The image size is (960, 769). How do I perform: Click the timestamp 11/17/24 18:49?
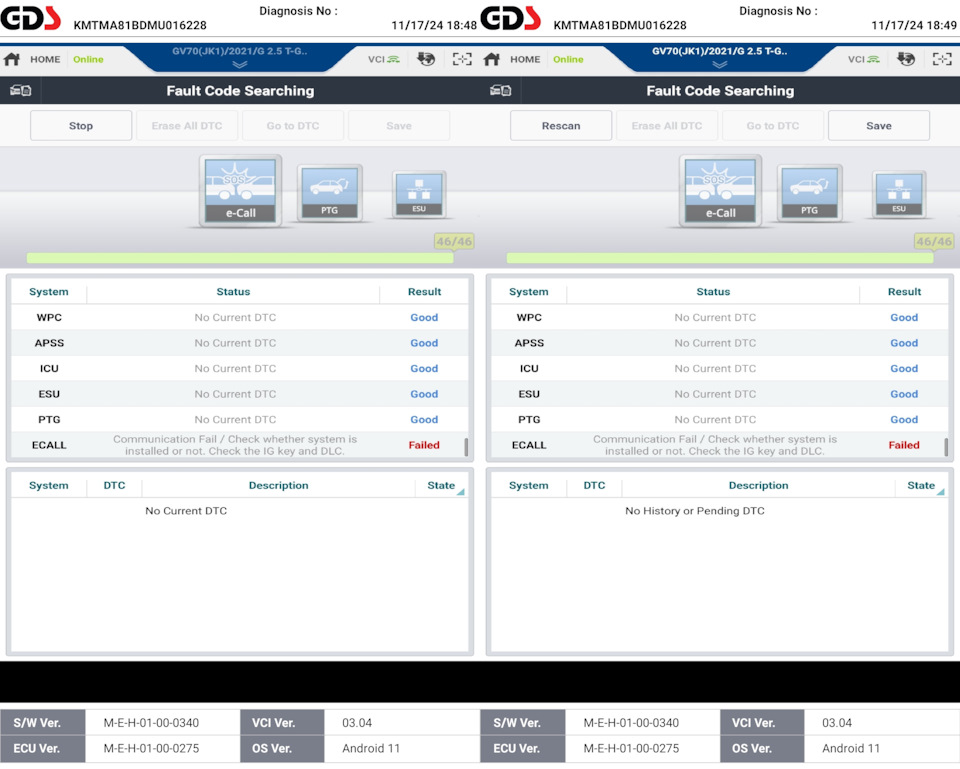913,25
